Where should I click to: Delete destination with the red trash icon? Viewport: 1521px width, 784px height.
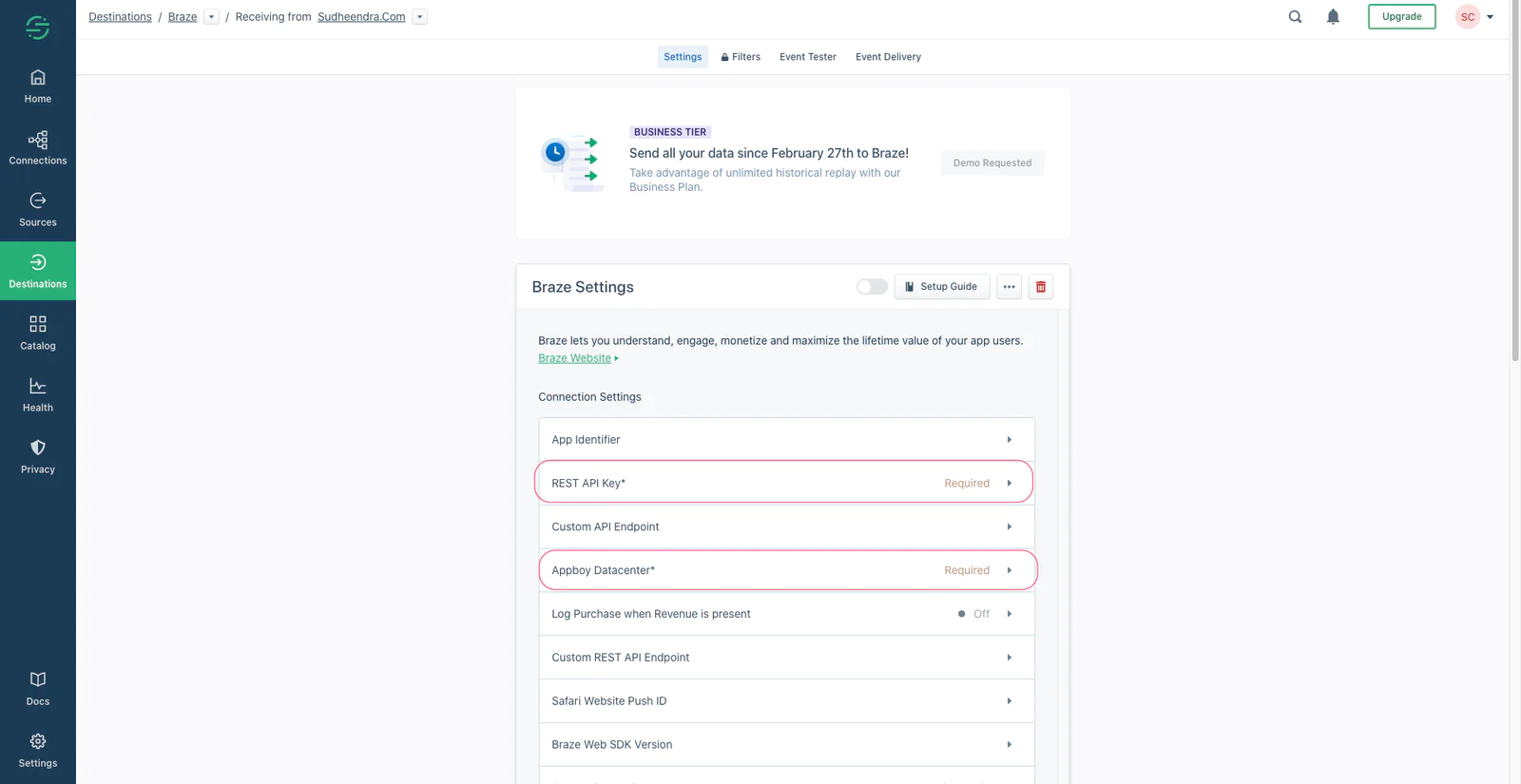coord(1041,287)
